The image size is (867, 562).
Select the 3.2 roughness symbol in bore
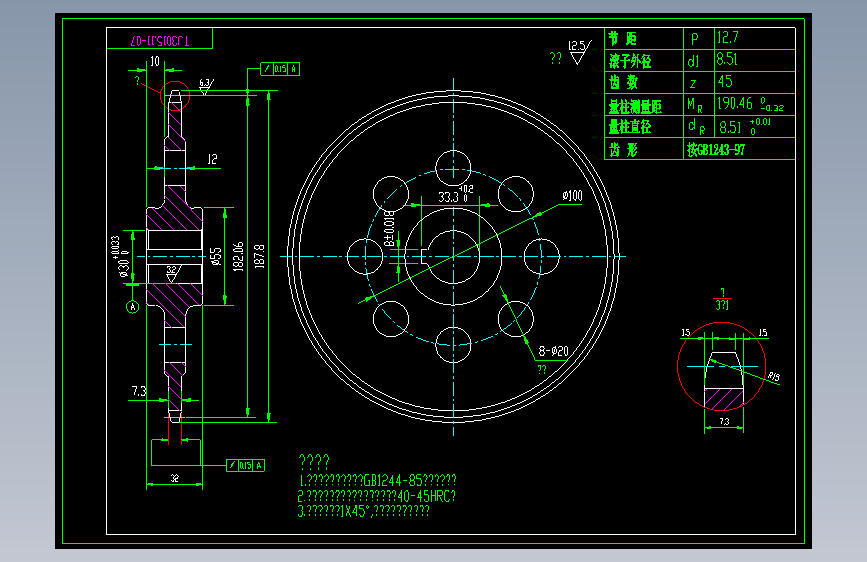click(x=173, y=274)
